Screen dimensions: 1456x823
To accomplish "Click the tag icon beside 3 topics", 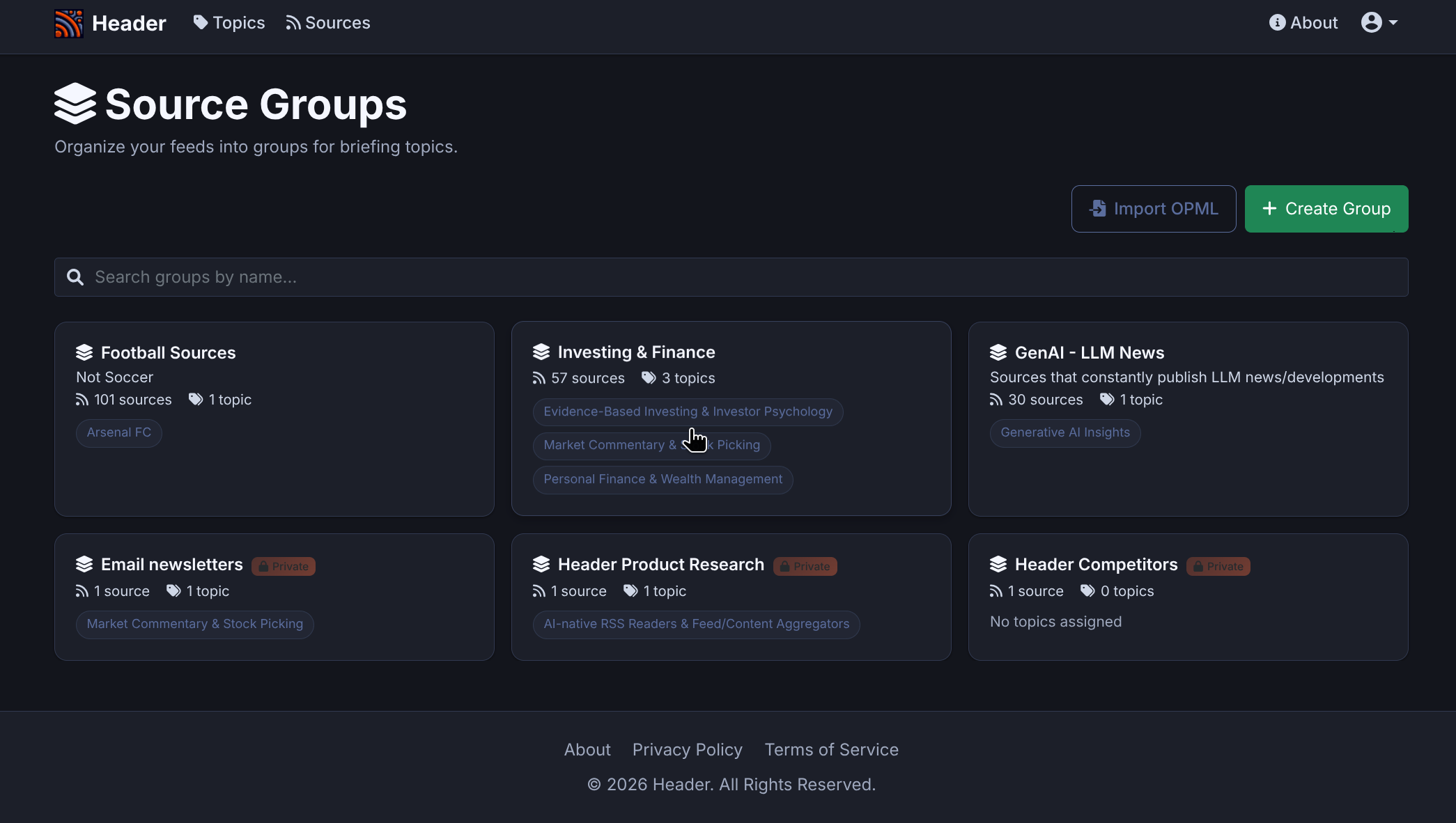I will [x=649, y=378].
